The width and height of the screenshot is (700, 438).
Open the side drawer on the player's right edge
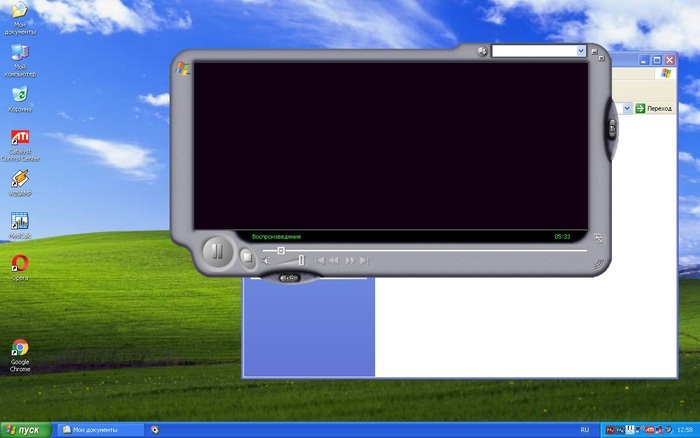pos(612,128)
